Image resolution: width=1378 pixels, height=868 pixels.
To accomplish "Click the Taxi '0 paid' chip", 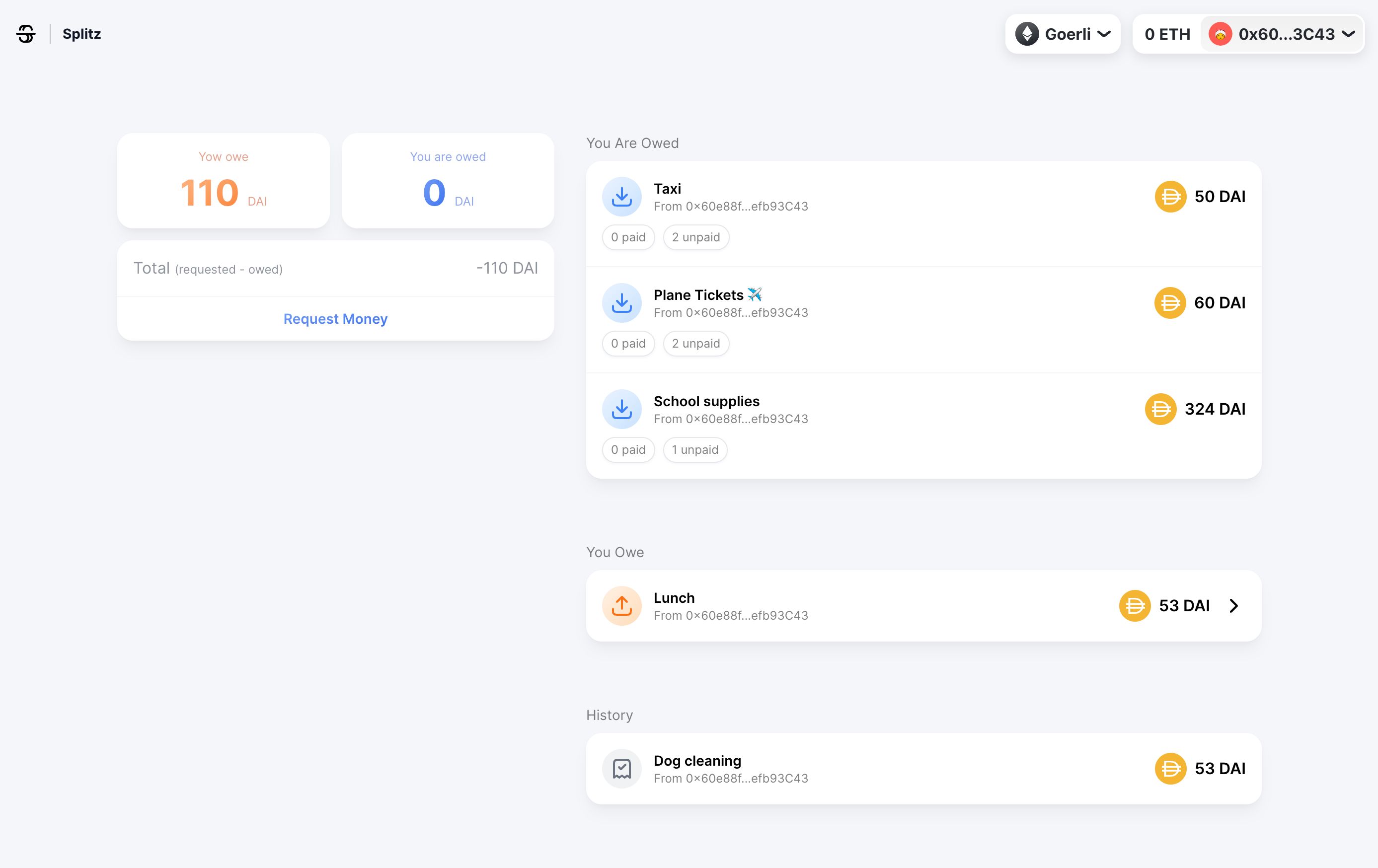I will (x=628, y=237).
